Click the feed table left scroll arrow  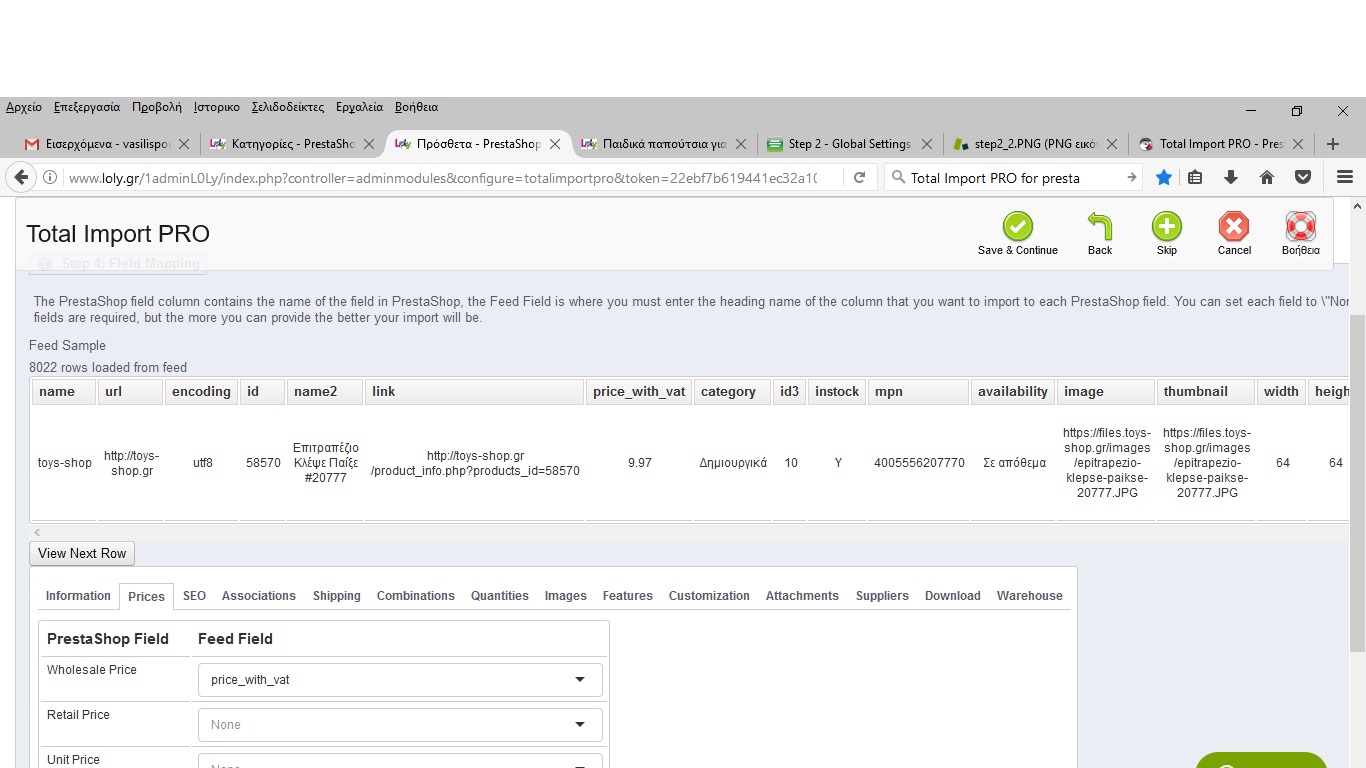click(38, 533)
